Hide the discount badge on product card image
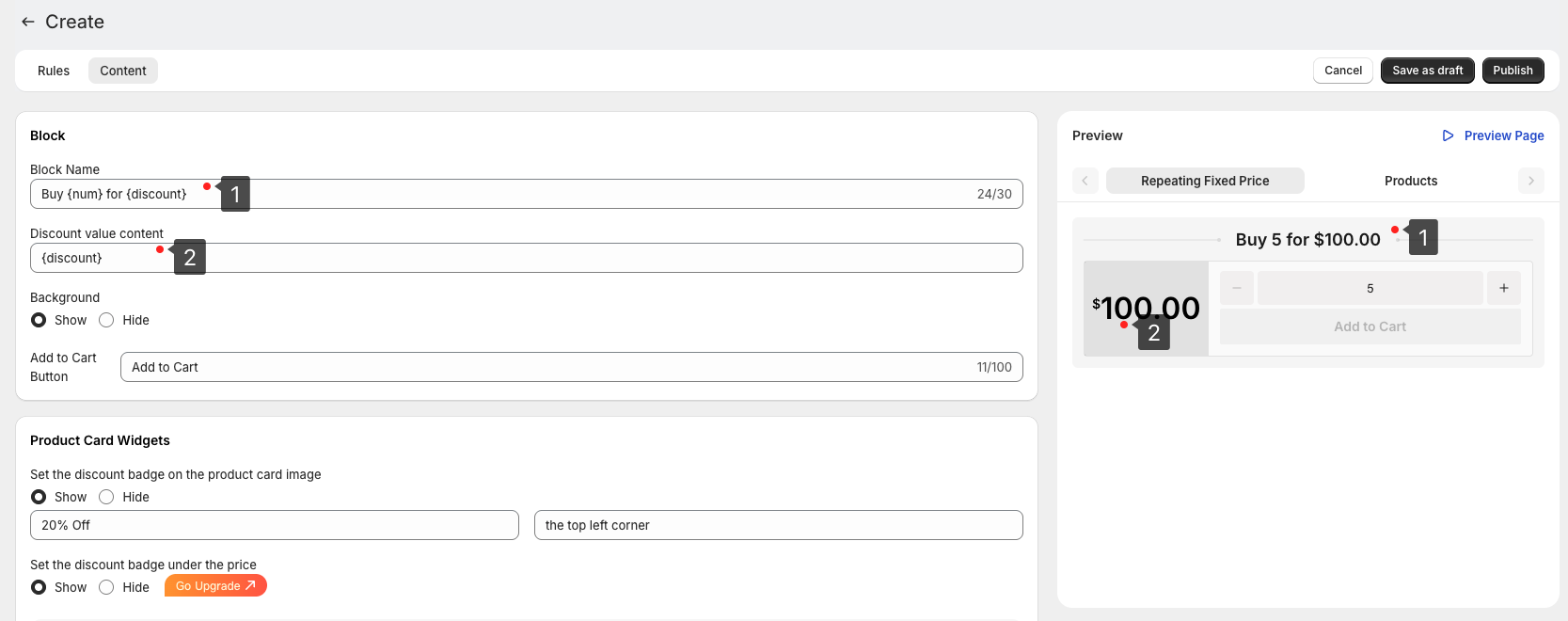 107,497
